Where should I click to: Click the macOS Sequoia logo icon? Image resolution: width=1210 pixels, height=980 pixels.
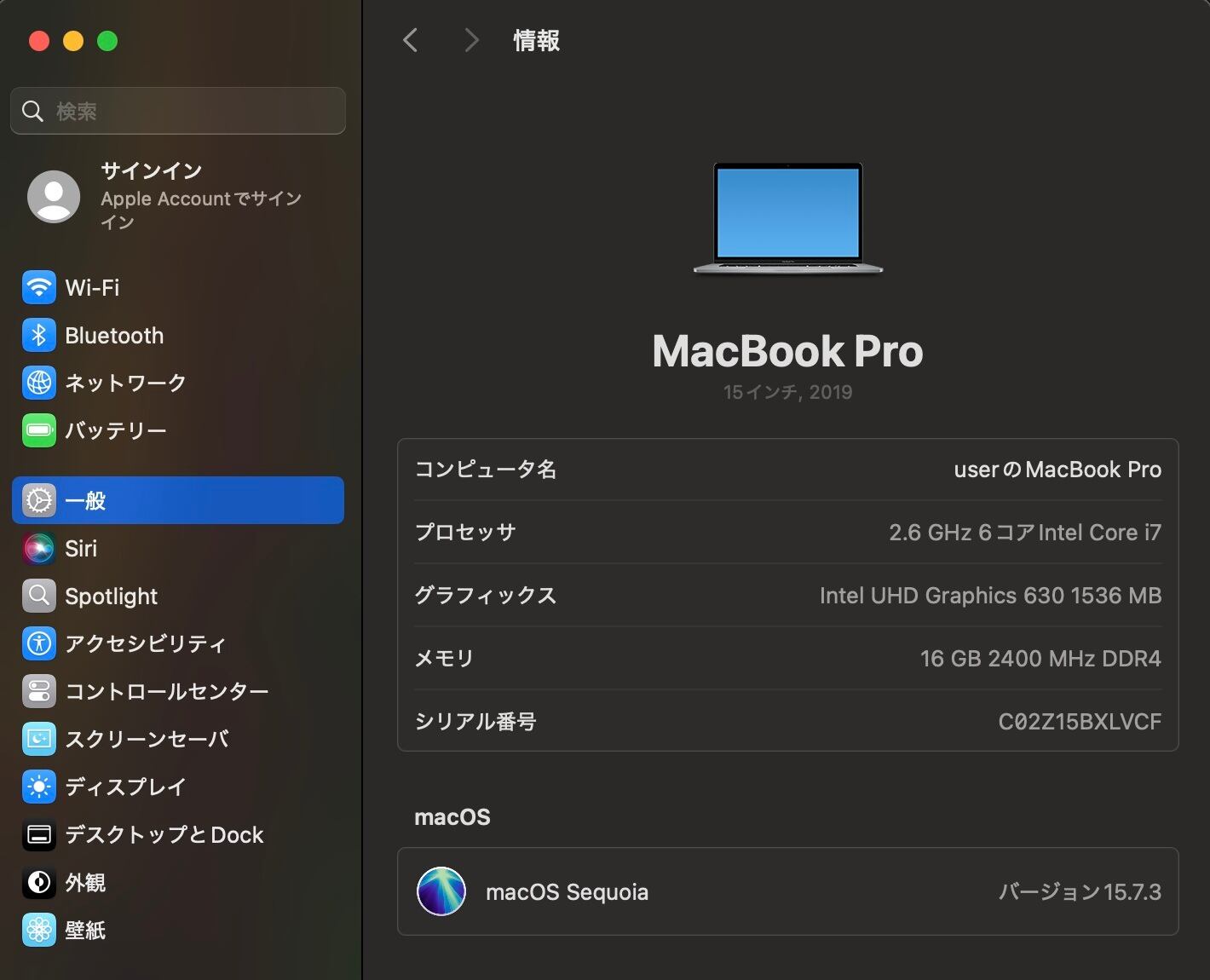click(x=441, y=891)
